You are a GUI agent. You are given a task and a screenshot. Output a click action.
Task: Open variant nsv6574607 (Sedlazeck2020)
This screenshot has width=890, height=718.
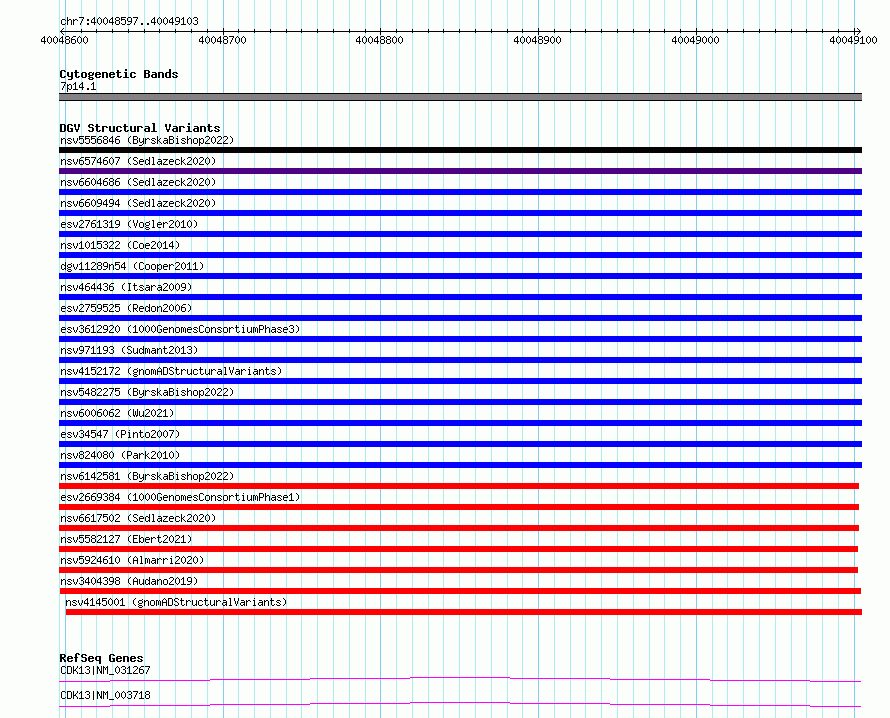tap(138, 161)
